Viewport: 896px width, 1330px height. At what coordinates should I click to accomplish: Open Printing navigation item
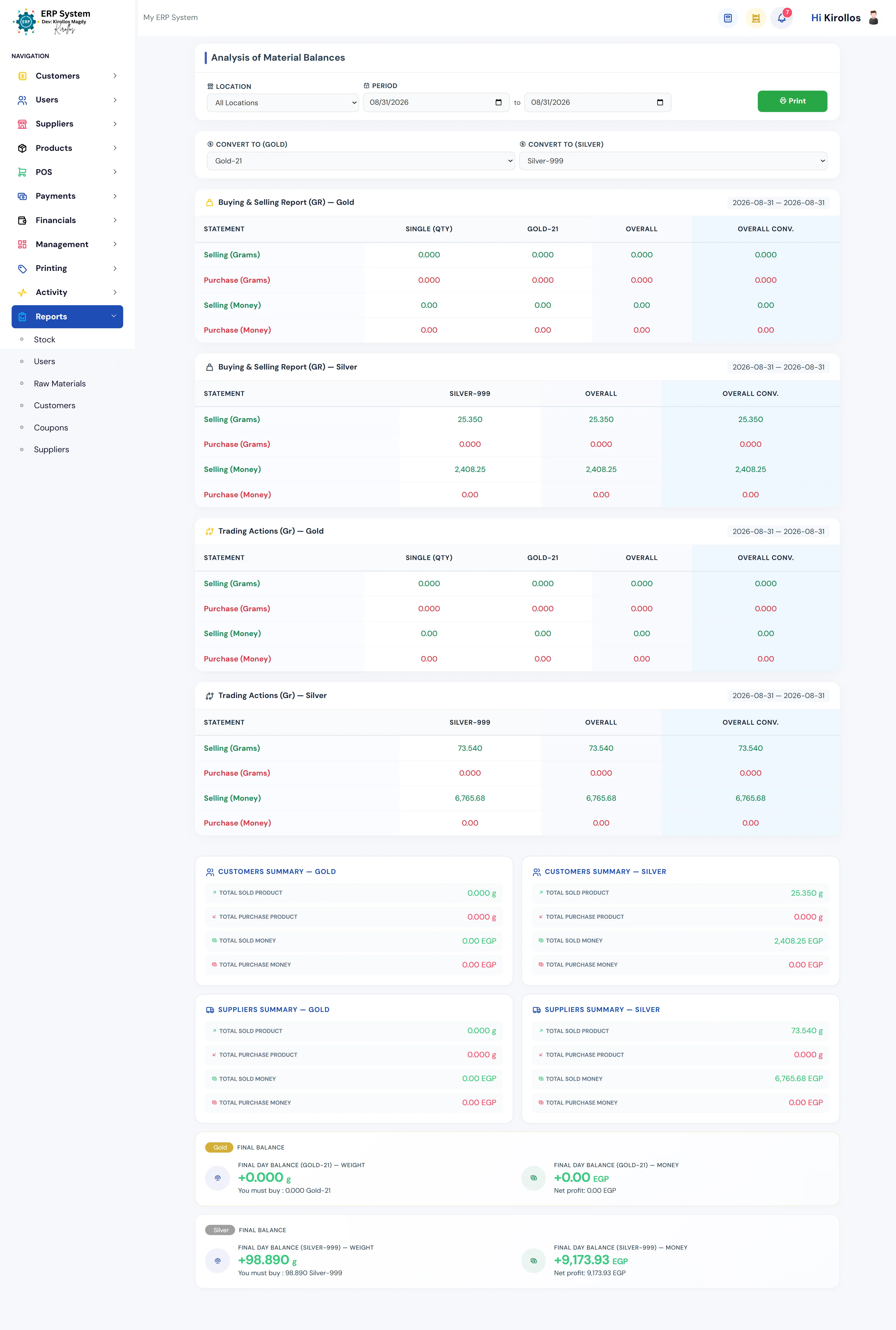coord(67,268)
